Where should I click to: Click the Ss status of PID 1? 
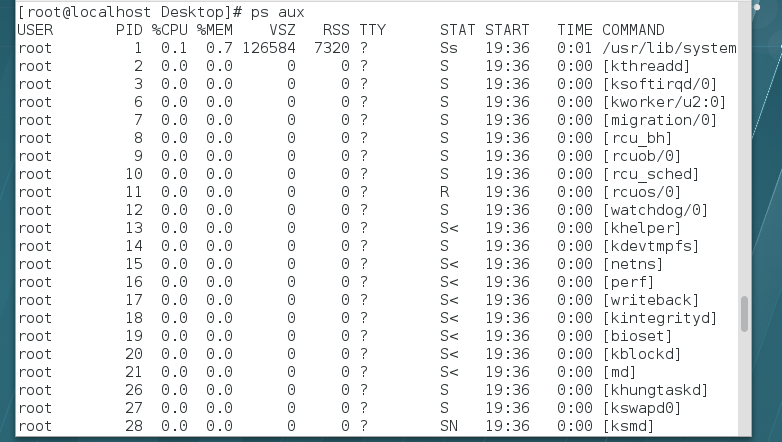click(x=449, y=48)
